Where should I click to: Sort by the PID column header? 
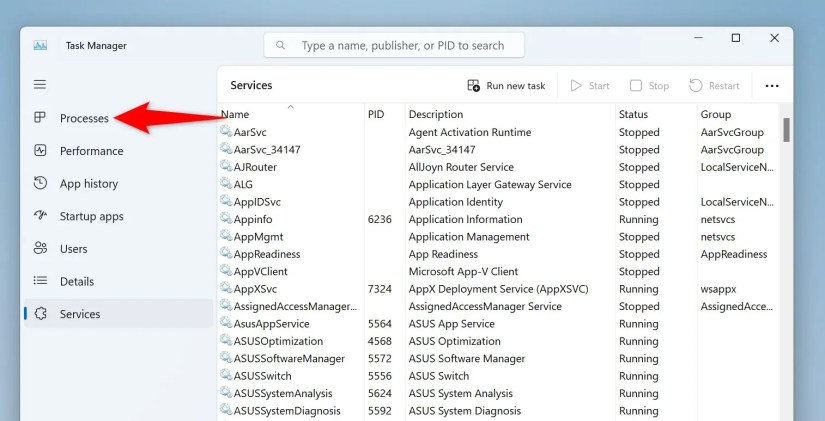pyautogui.click(x=376, y=114)
